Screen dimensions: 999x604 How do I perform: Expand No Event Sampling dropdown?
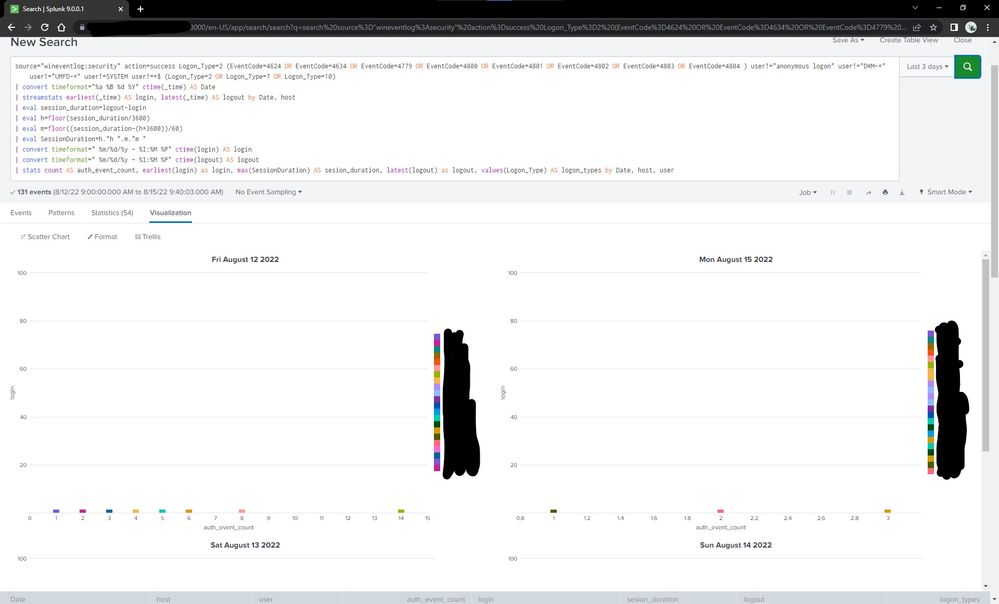[x=267, y=192]
